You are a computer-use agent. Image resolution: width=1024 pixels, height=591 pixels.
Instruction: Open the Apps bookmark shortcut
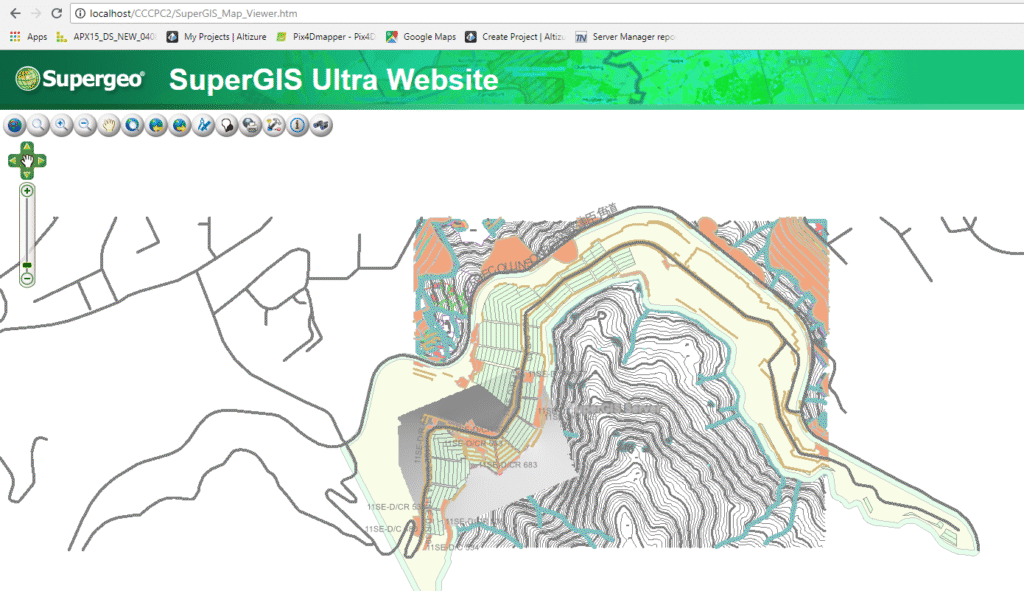click(28, 37)
